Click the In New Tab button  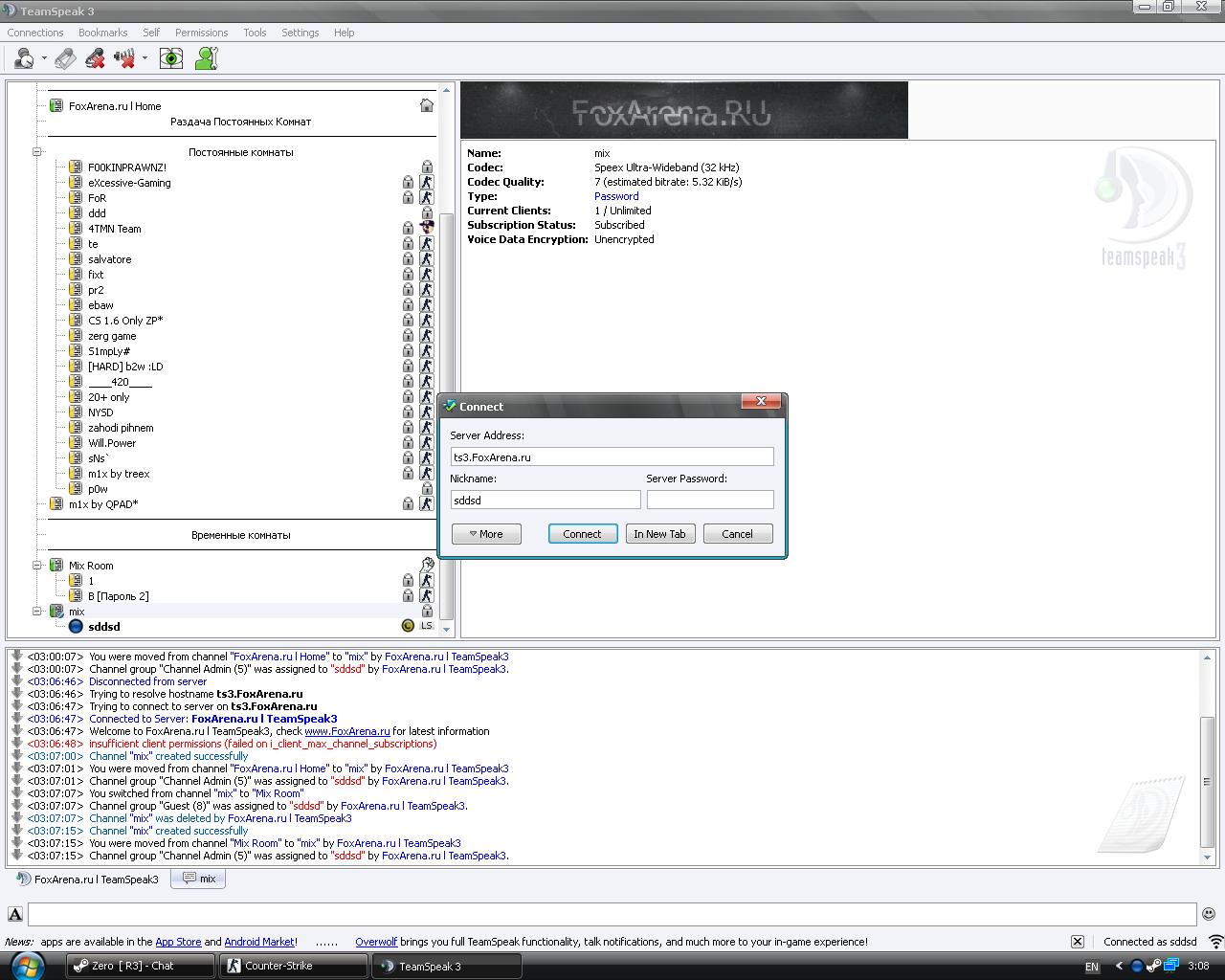coord(659,534)
